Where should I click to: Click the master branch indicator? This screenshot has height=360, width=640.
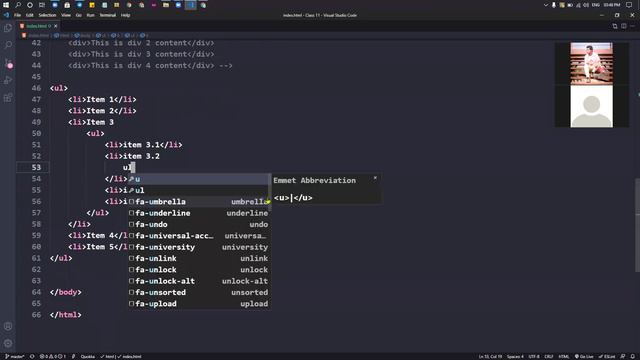tap(15, 356)
